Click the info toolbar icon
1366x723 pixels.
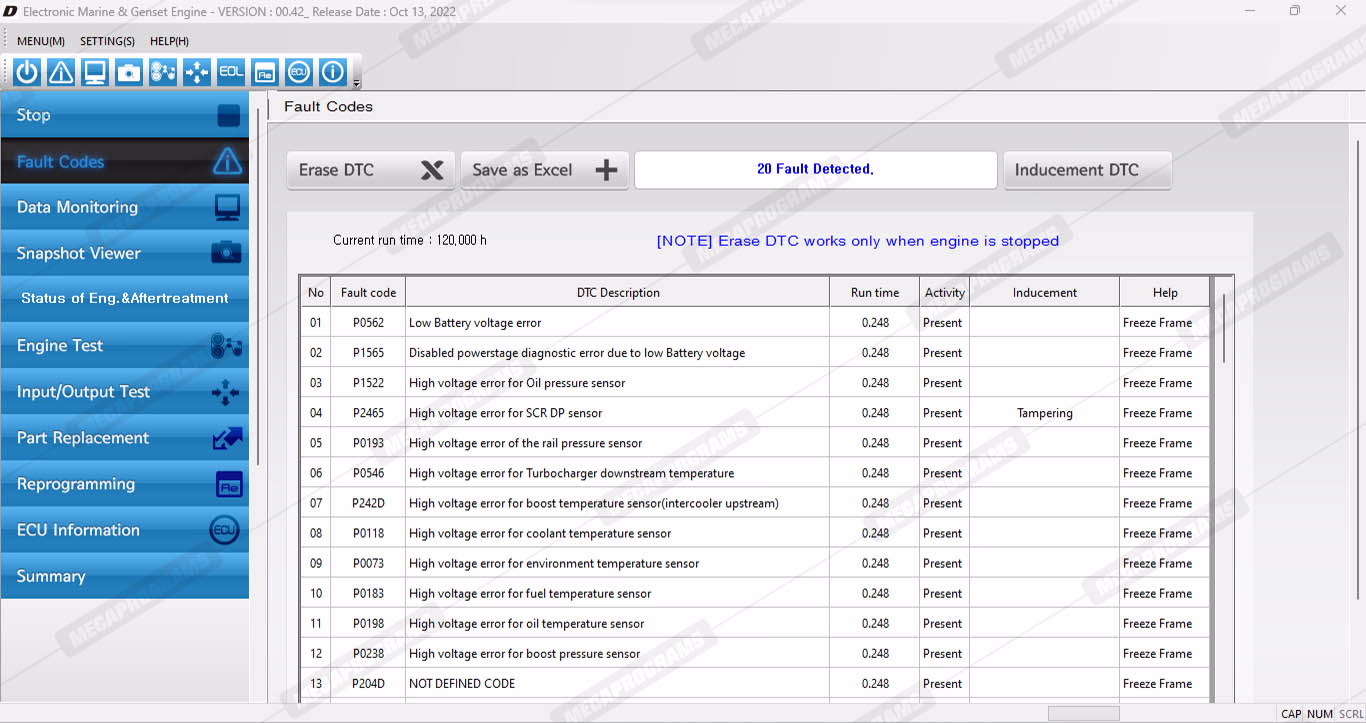[332, 72]
